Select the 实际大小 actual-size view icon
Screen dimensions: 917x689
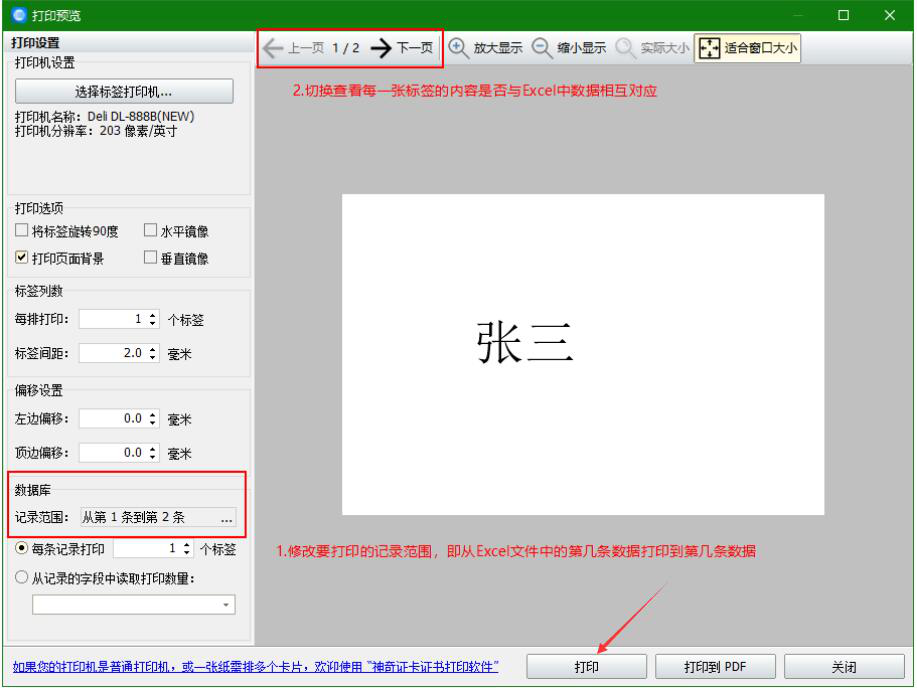point(621,46)
